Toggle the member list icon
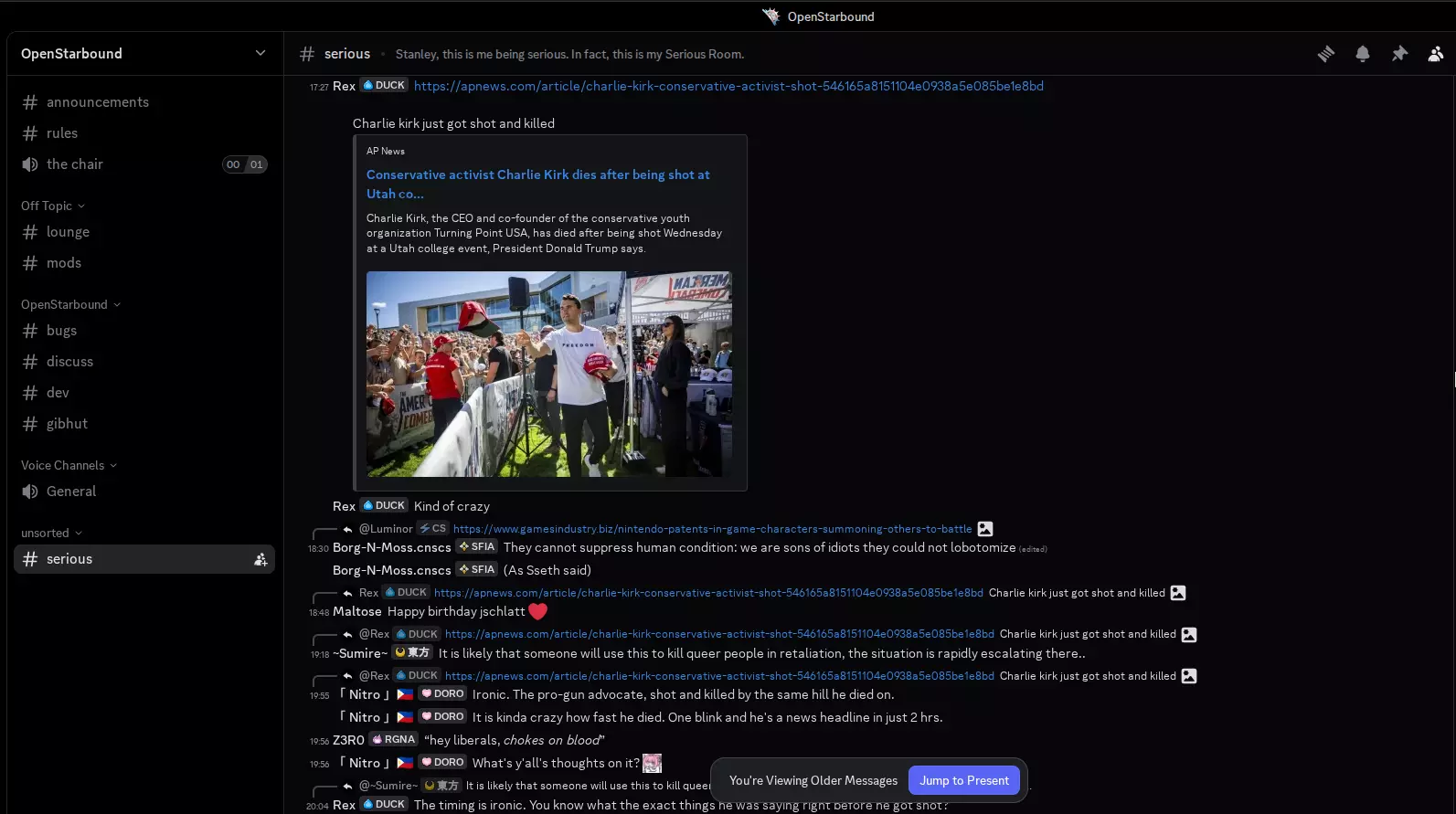 (x=1436, y=54)
